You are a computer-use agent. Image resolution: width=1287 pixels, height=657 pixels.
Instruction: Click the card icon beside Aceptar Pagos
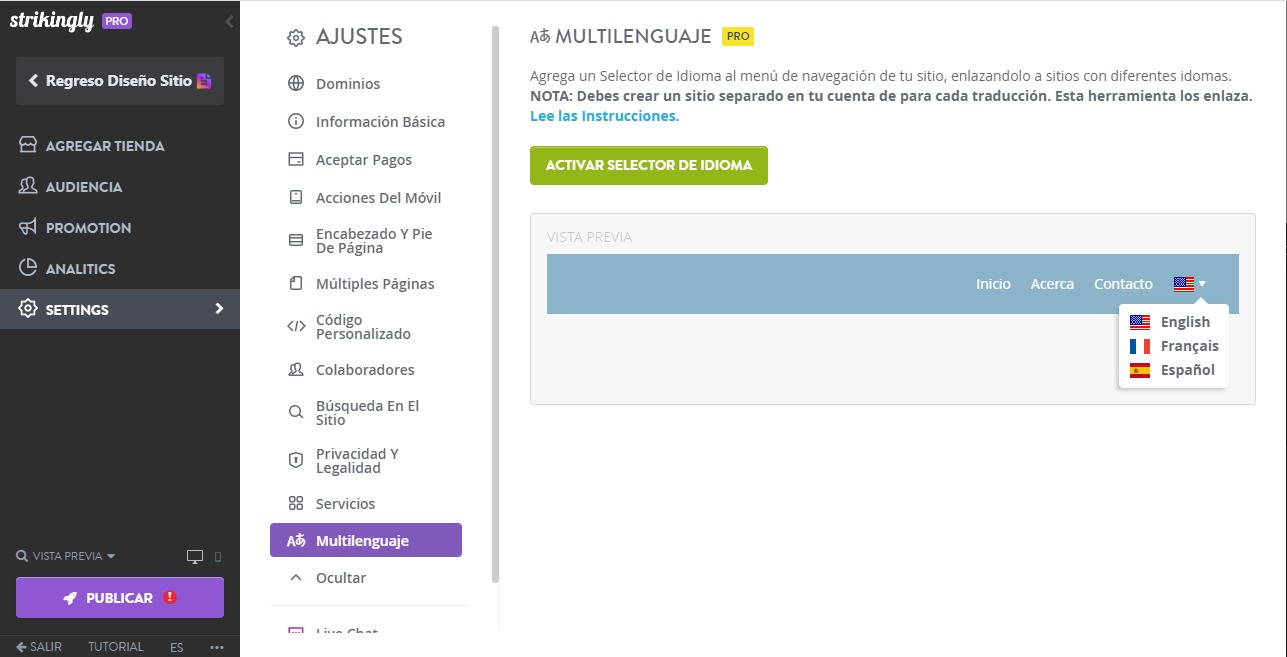pos(296,160)
